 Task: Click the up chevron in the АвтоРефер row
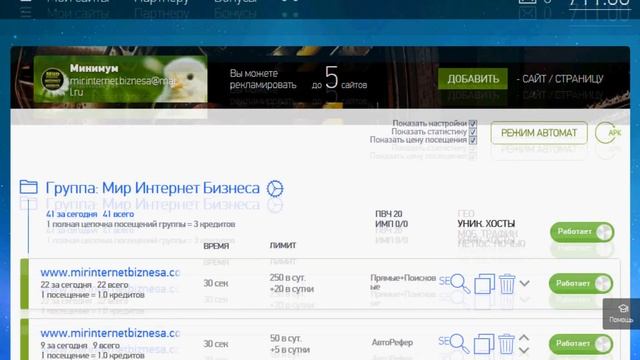tap(524, 338)
